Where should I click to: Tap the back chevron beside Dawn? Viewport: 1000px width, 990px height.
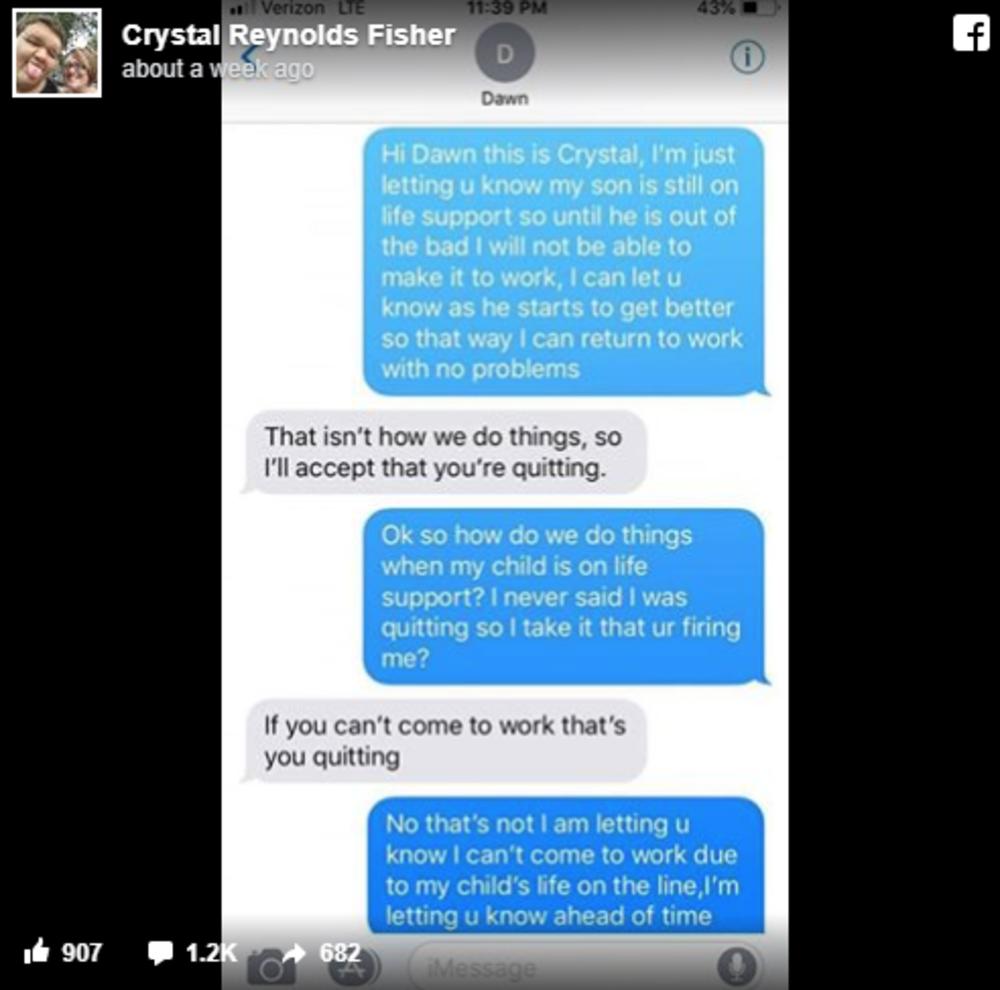click(x=251, y=54)
